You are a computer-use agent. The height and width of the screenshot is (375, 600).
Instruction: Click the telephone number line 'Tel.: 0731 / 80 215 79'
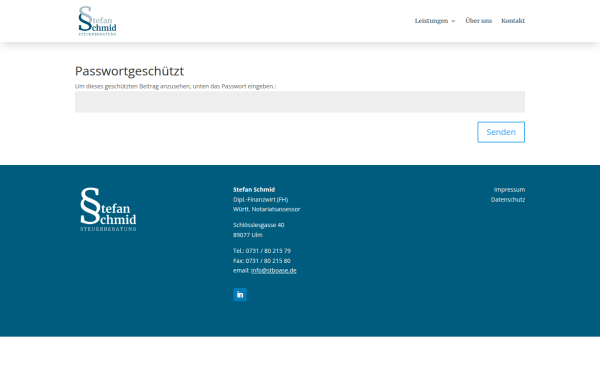pos(262,251)
